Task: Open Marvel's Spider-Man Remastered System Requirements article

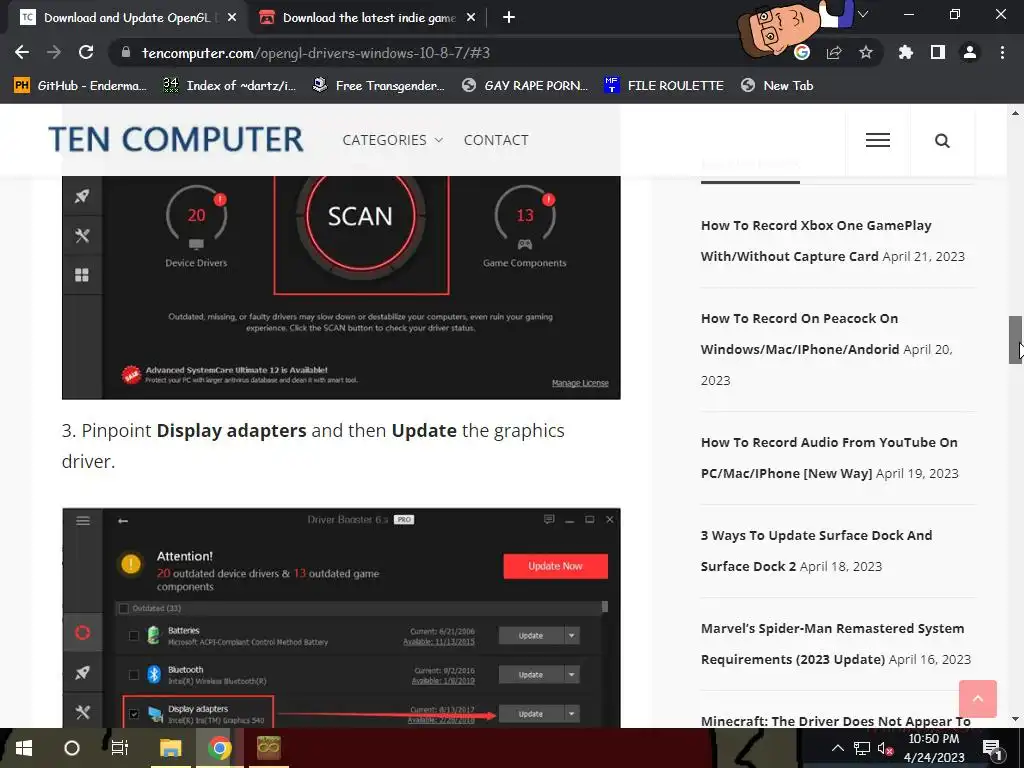Action: click(833, 644)
